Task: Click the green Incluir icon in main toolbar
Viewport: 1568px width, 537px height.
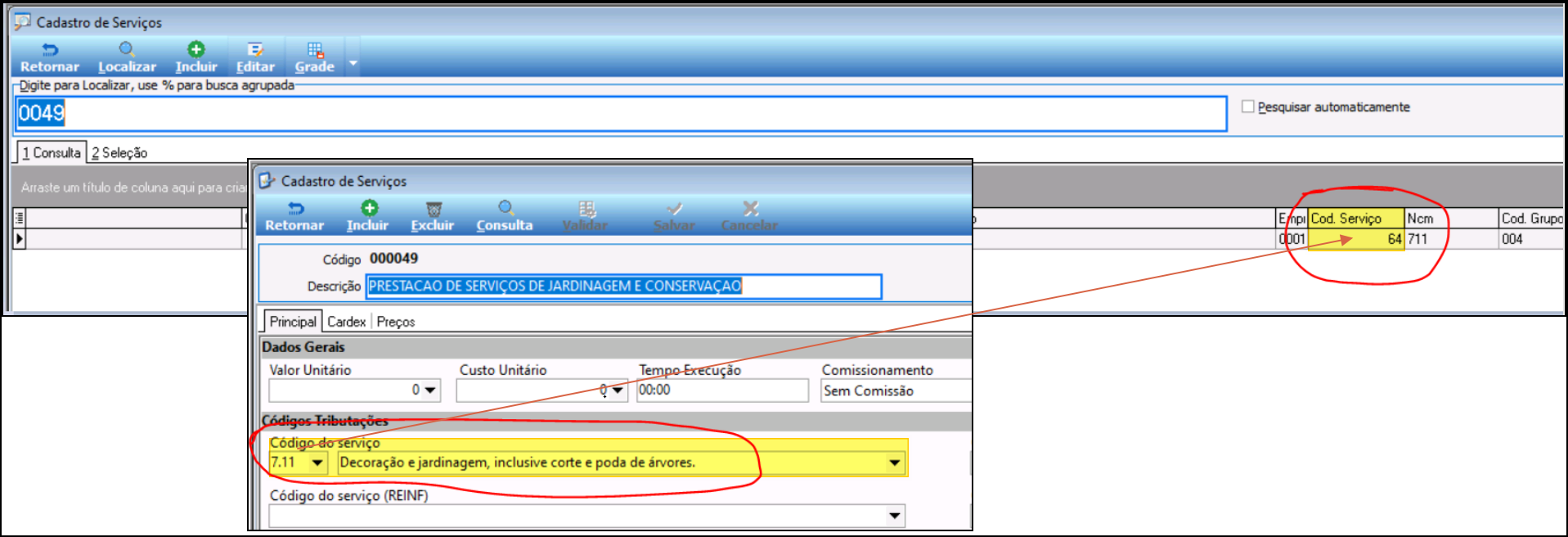Action: [195, 50]
